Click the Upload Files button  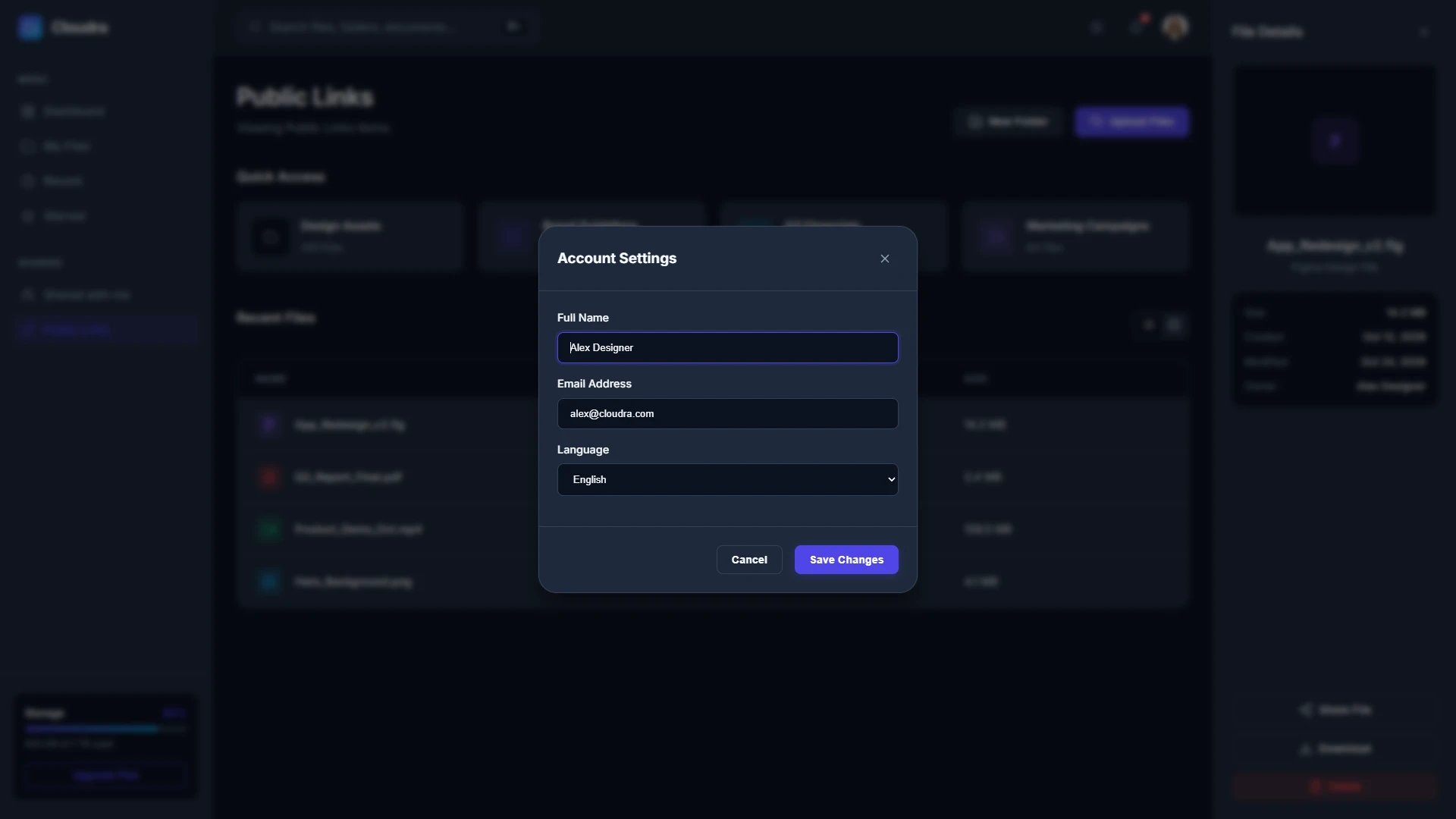(1131, 121)
